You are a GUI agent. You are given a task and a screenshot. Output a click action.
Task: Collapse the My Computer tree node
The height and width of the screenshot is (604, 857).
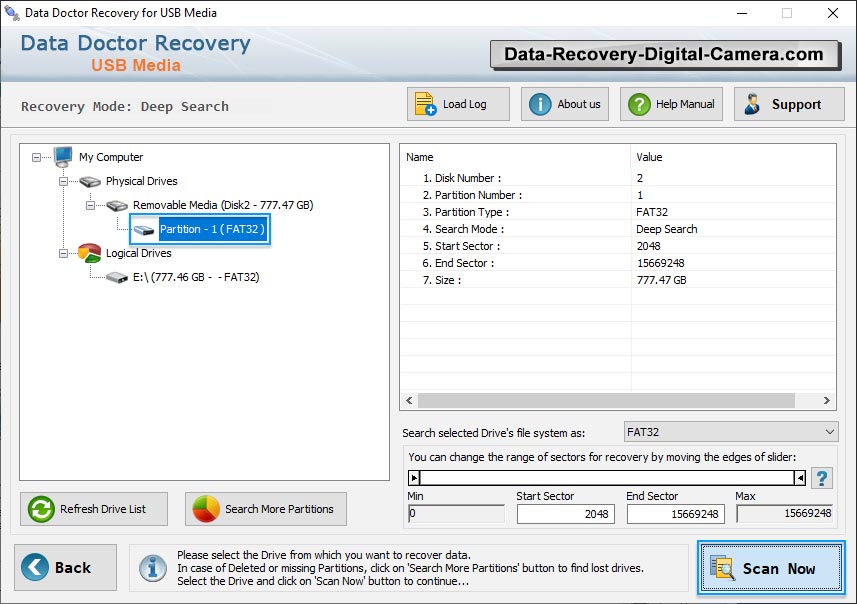click(36, 157)
